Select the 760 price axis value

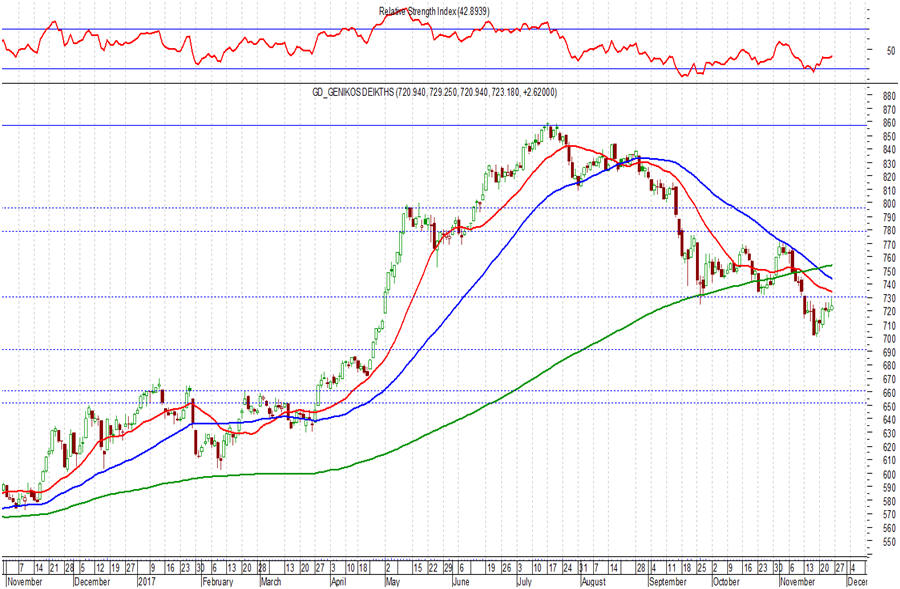(x=889, y=258)
